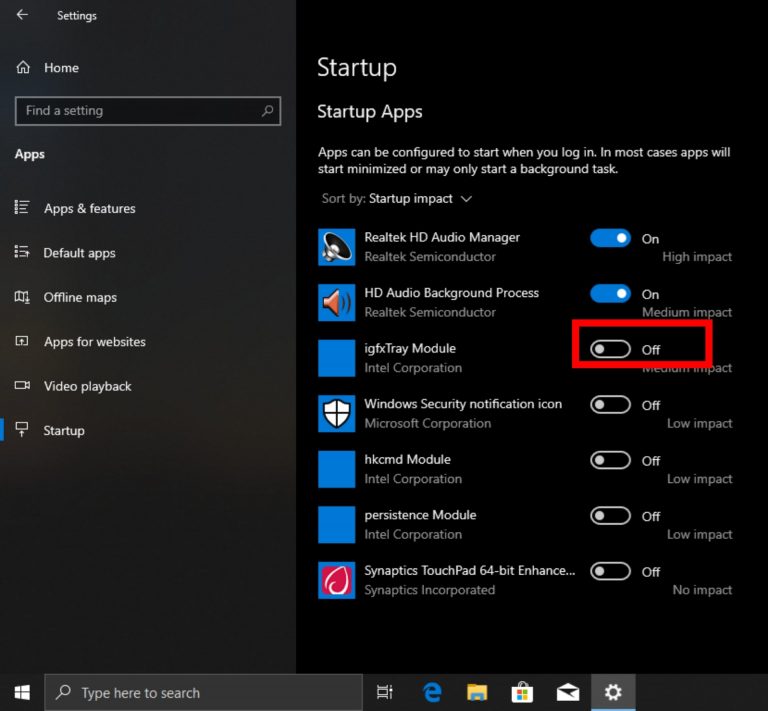
Task: Click the Home house icon
Action: click(23, 67)
